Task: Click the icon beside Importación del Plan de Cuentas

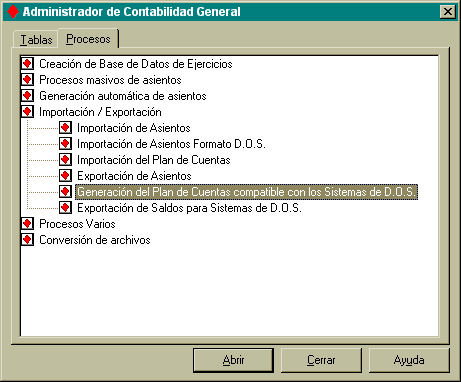Action: click(65, 160)
